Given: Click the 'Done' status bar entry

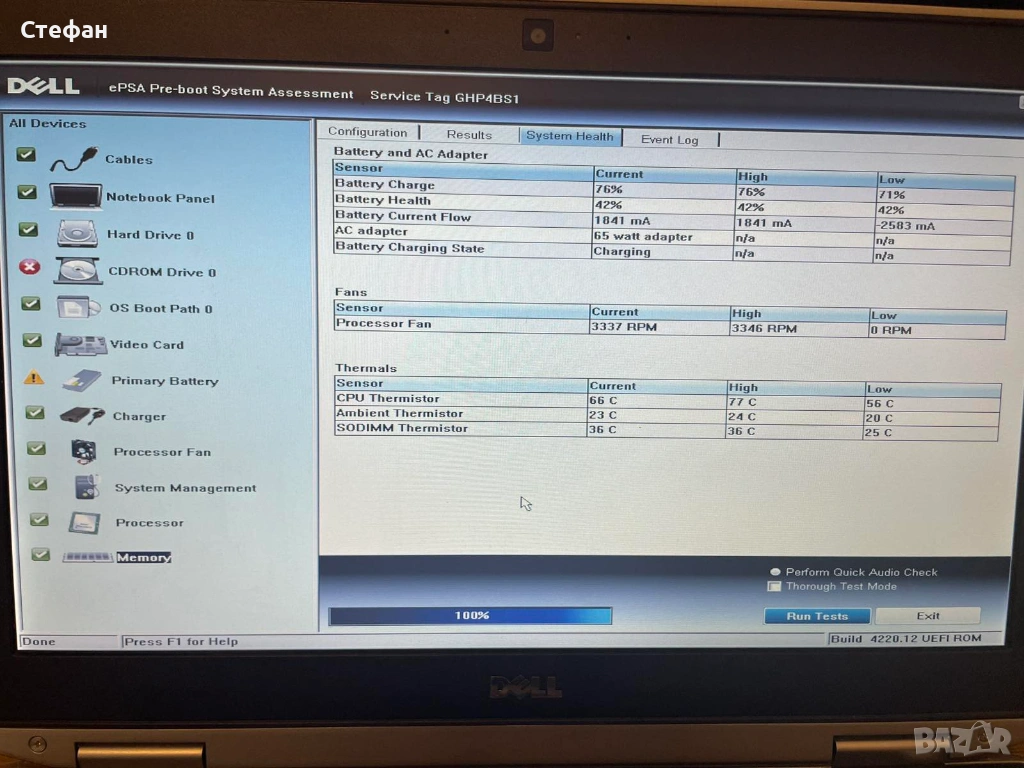Looking at the screenshot, I should 39,641.
